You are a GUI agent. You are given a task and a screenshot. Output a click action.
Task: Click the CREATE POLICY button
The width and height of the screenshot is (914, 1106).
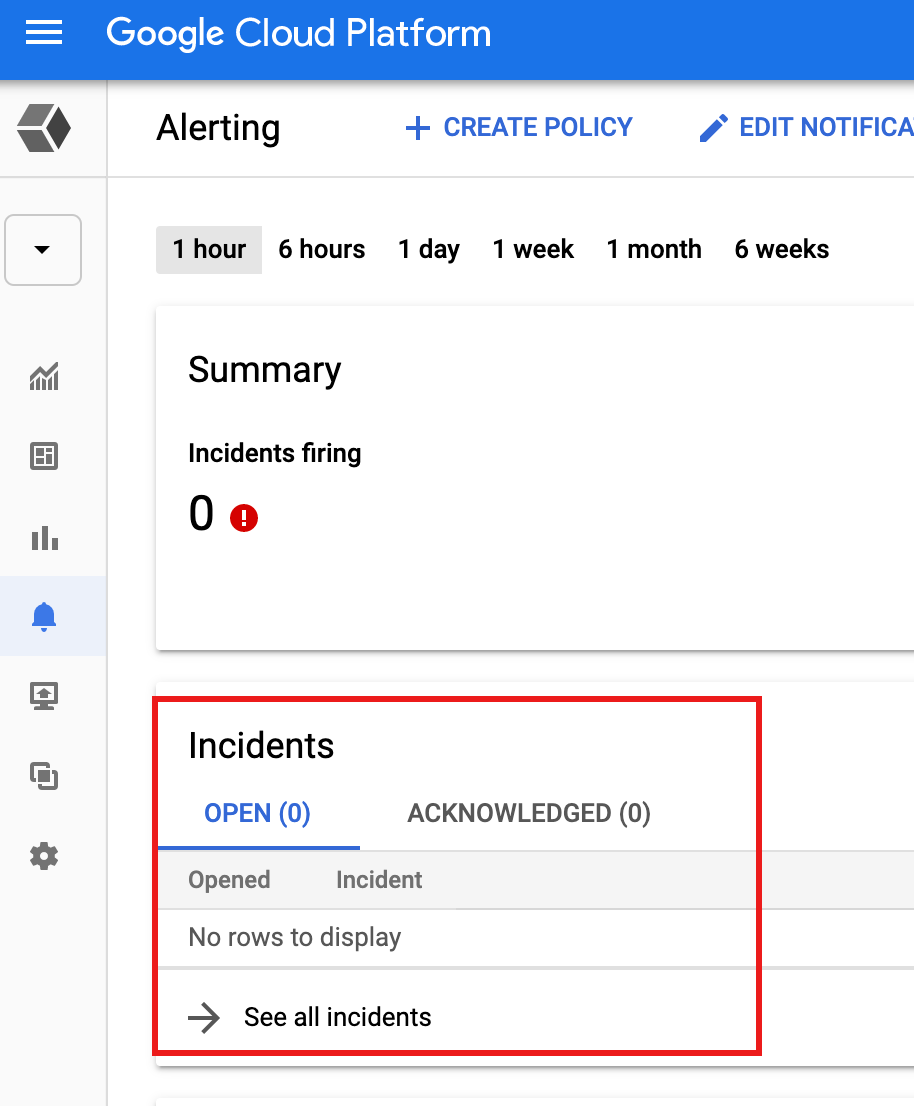pyautogui.click(x=518, y=128)
